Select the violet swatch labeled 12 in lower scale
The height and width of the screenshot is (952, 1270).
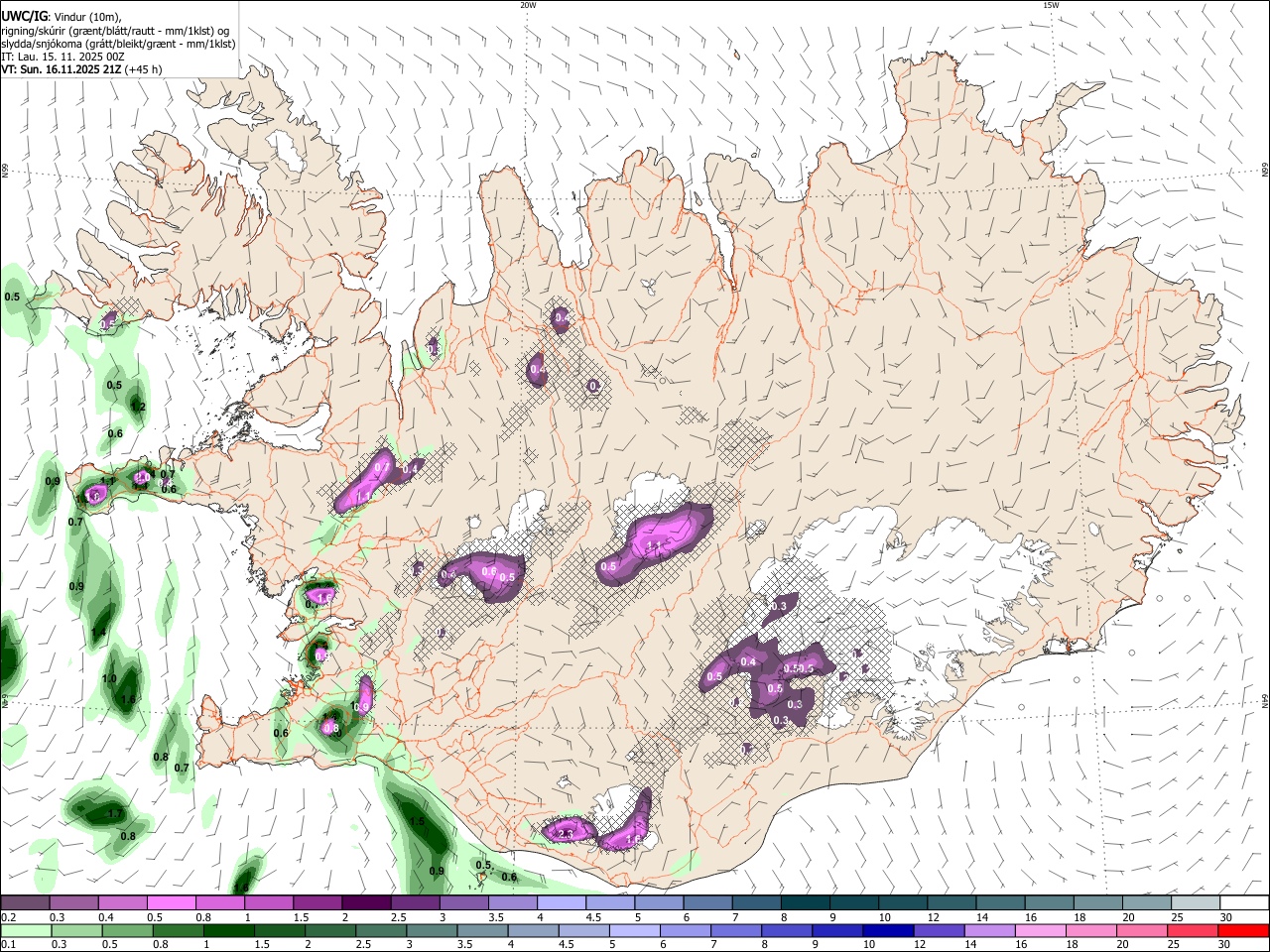(940, 931)
